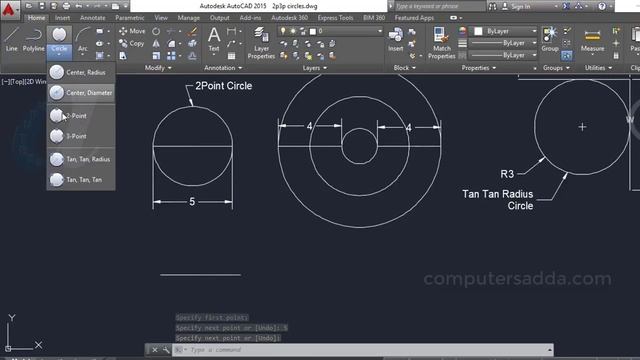Screen dimensions: 640x360
Task: Click the Scale tool icon
Action: [x=156, y=56]
